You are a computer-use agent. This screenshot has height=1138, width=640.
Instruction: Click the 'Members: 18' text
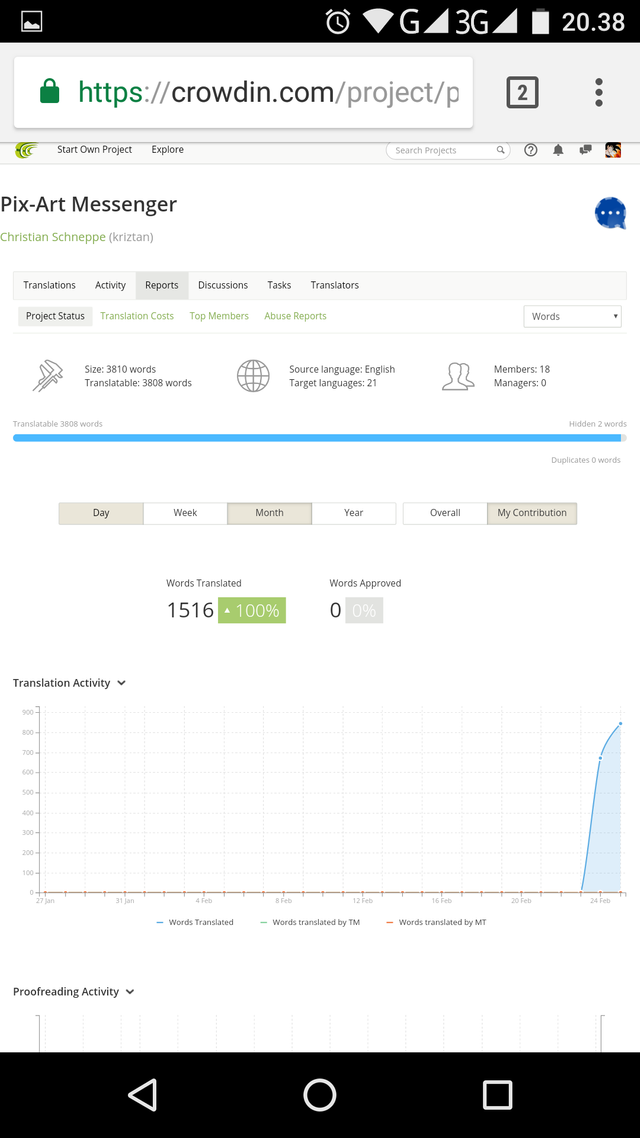point(522,369)
